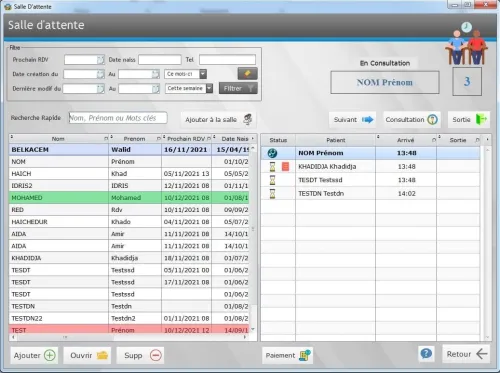Click waiting list vertical scrollbar
Screen dimensions: 500x373
pos(487,244)
